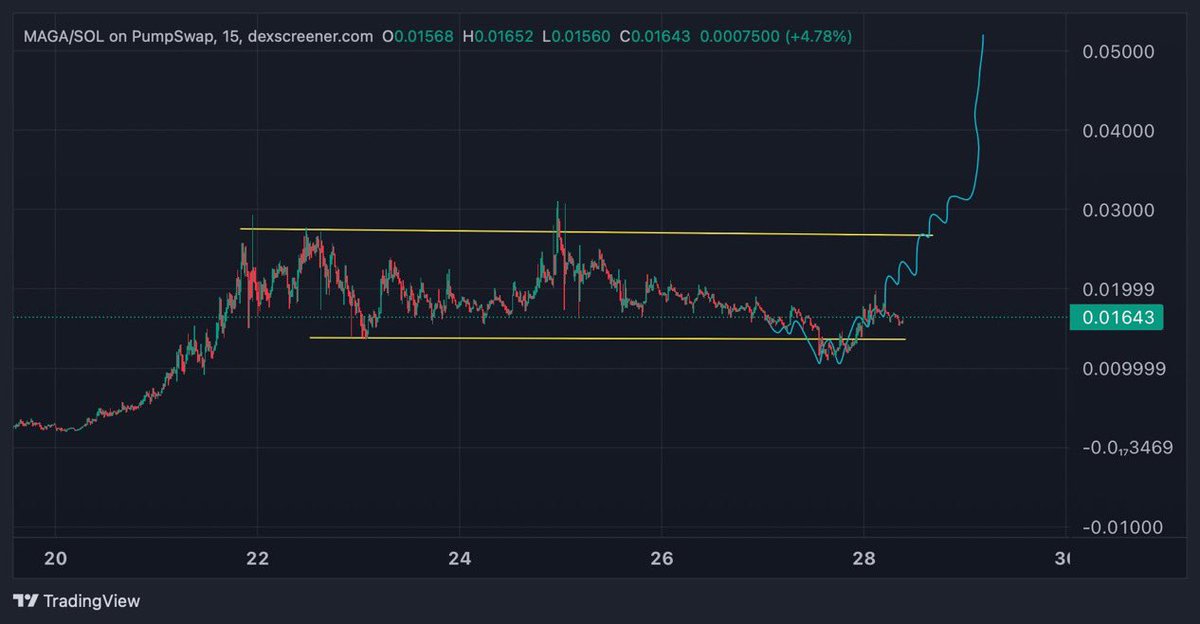Click the 0.05000 price axis label
This screenshot has height=624, width=1200.
pos(1120,51)
